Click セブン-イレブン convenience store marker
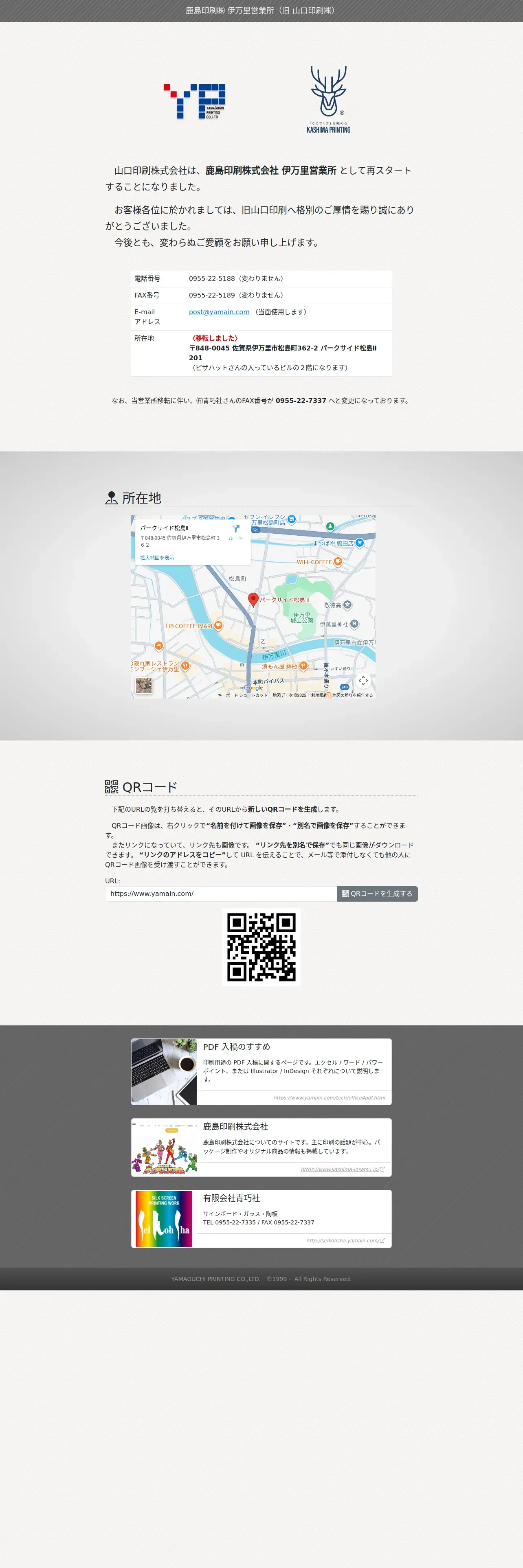 click(x=292, y=519)
